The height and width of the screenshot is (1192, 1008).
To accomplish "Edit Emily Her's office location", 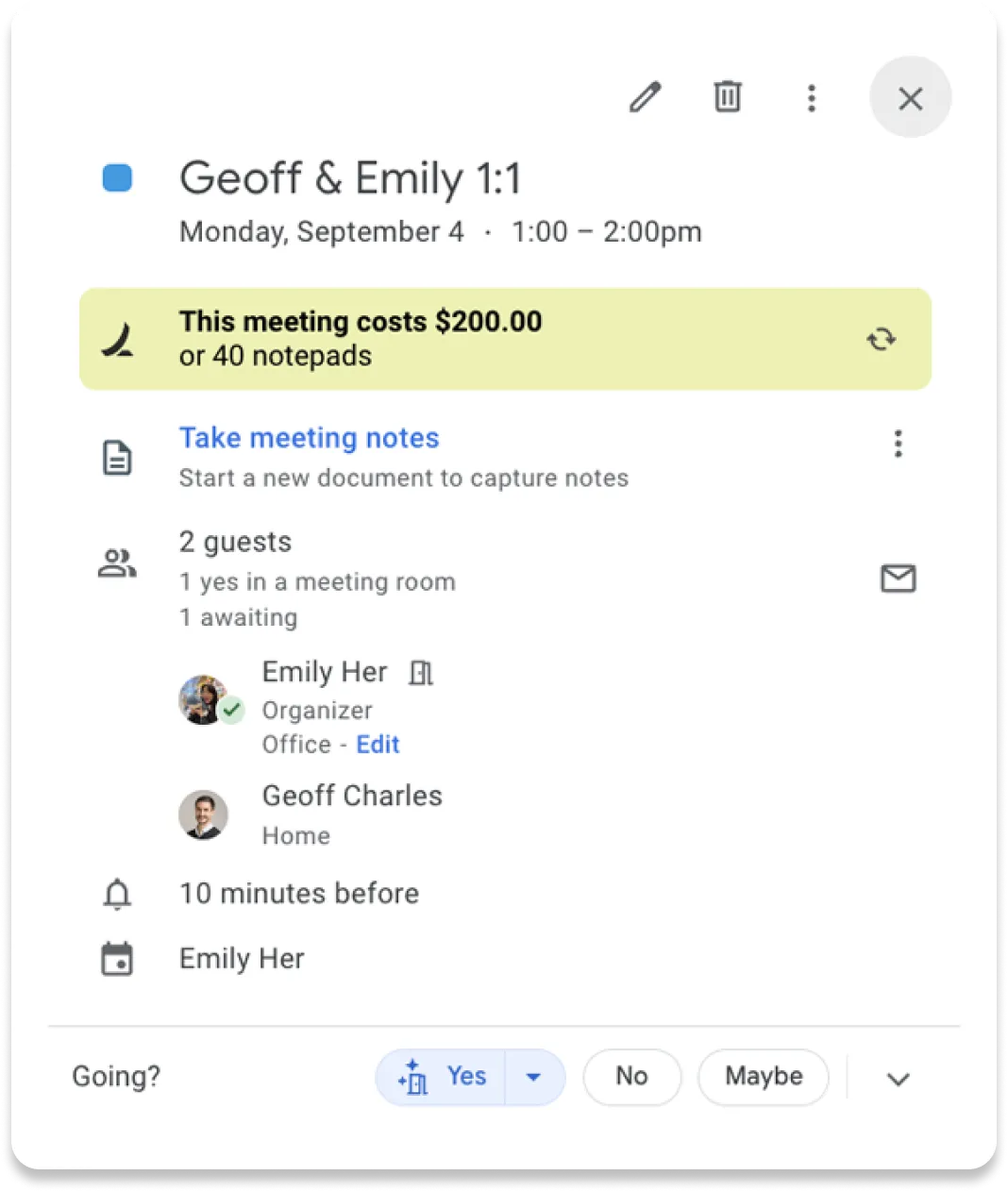I will point(378,744).
